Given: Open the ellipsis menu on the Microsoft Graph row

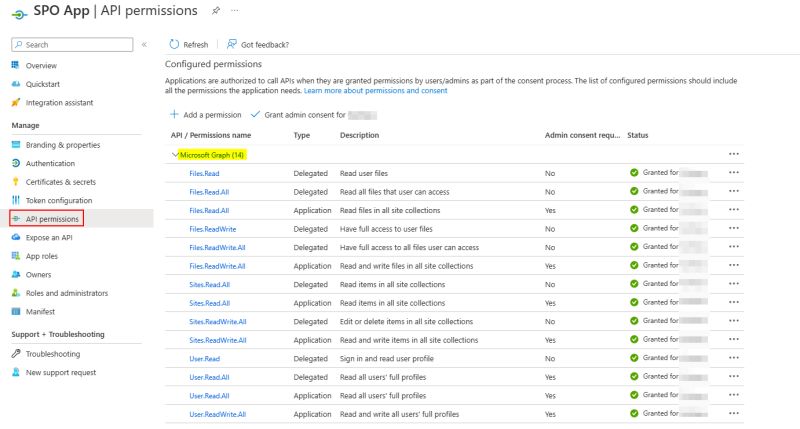Looking at the screenshot, I should (734, 154).
